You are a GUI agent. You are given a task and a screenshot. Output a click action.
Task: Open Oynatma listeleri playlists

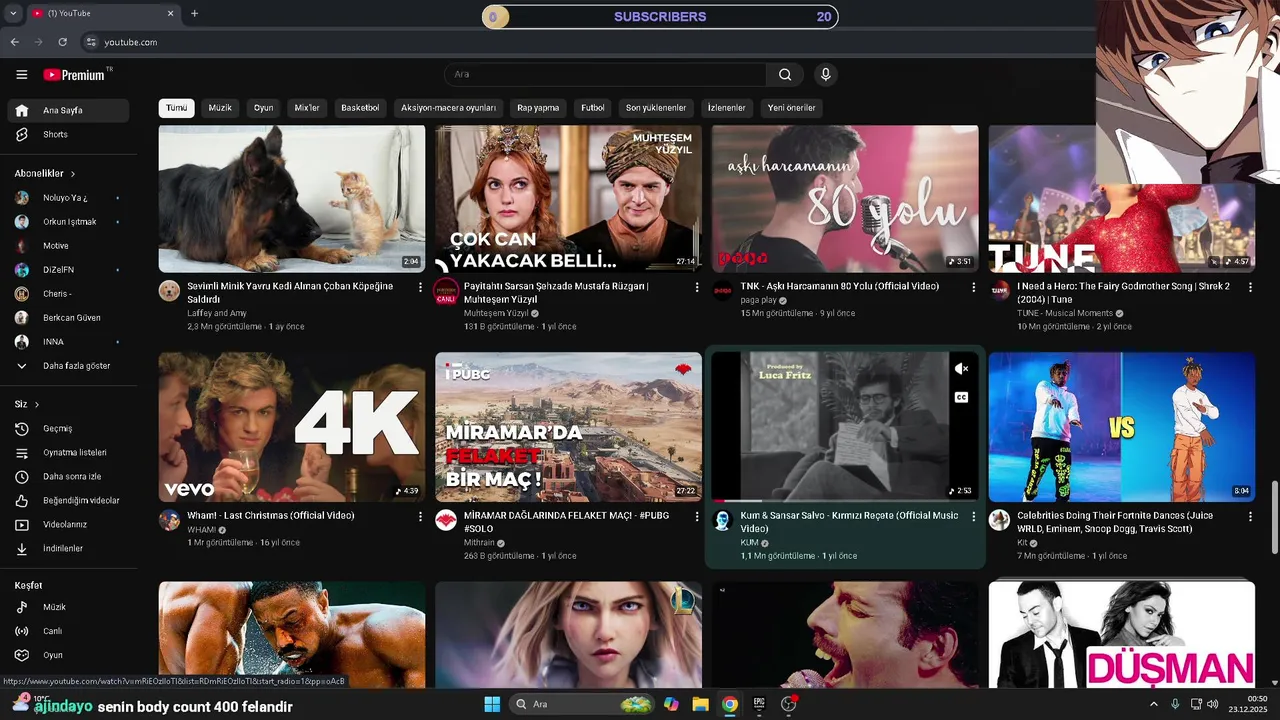68,452
